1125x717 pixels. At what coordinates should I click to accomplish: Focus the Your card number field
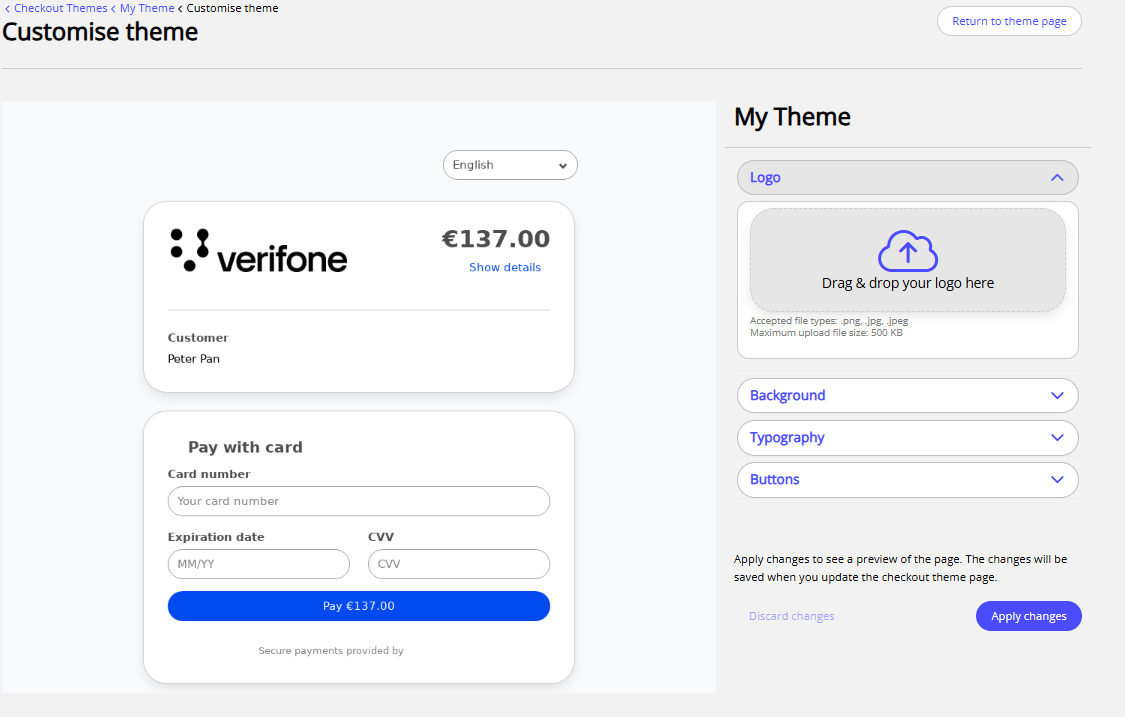tap(359, 501)
